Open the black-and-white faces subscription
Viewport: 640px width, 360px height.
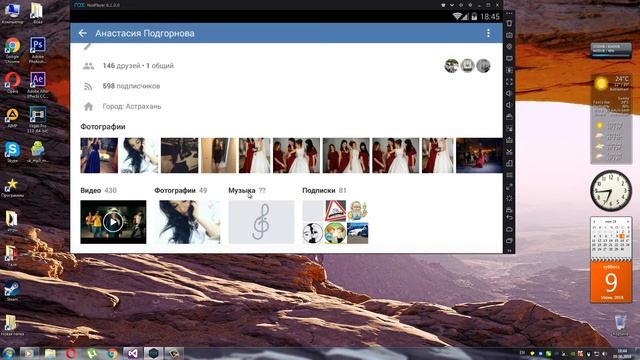click(313, 233)
